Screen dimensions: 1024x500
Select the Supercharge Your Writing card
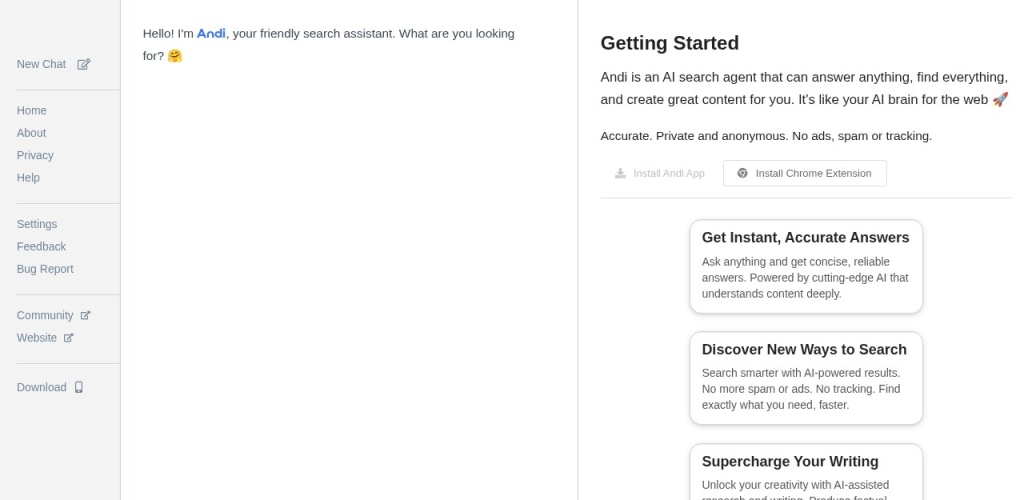(805, 472)
